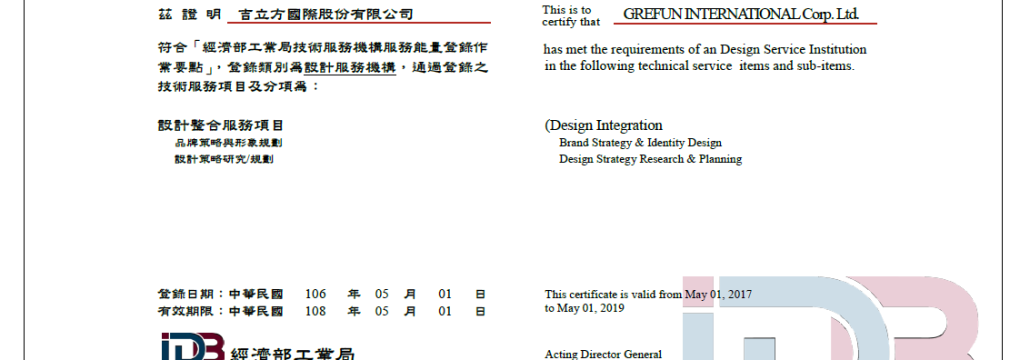The height and width of the screenshot is (360, 1030).
Task: Click the 設計策略研究/規劃 sub-item
Action: [224, 159]
